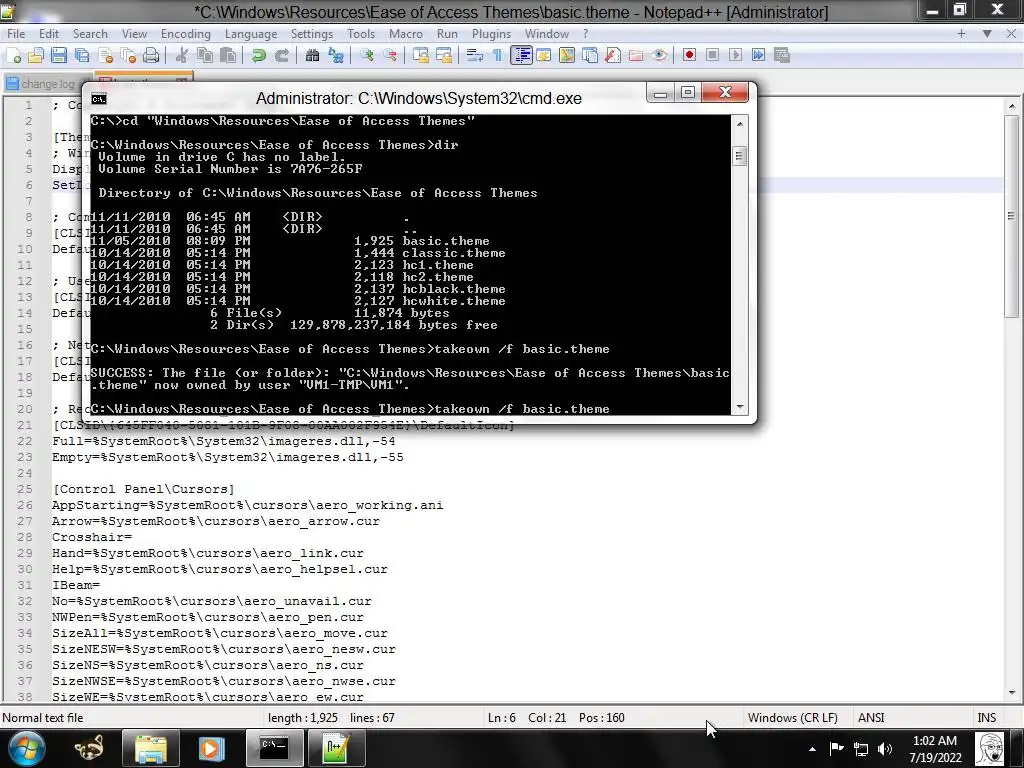Open the Macro menu
The width and height of the screenshot is (1024, 768).
pos(406,34)
